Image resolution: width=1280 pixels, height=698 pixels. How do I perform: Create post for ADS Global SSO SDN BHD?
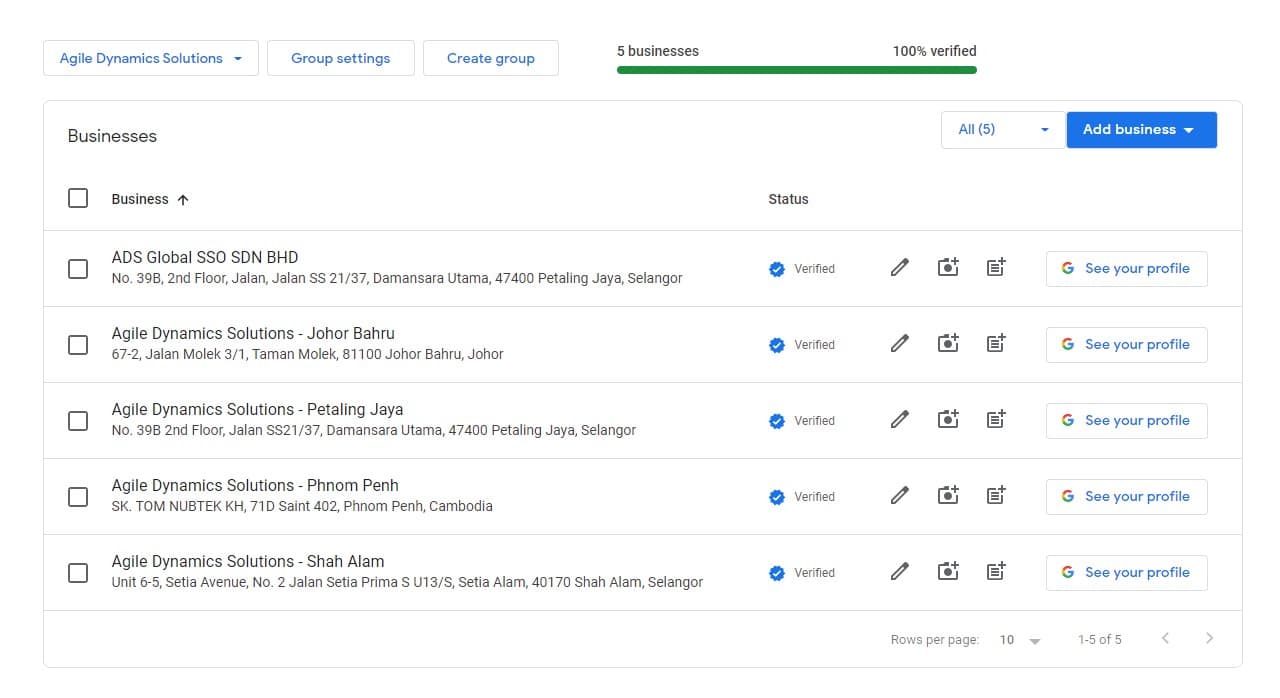[x=996, y=268]
